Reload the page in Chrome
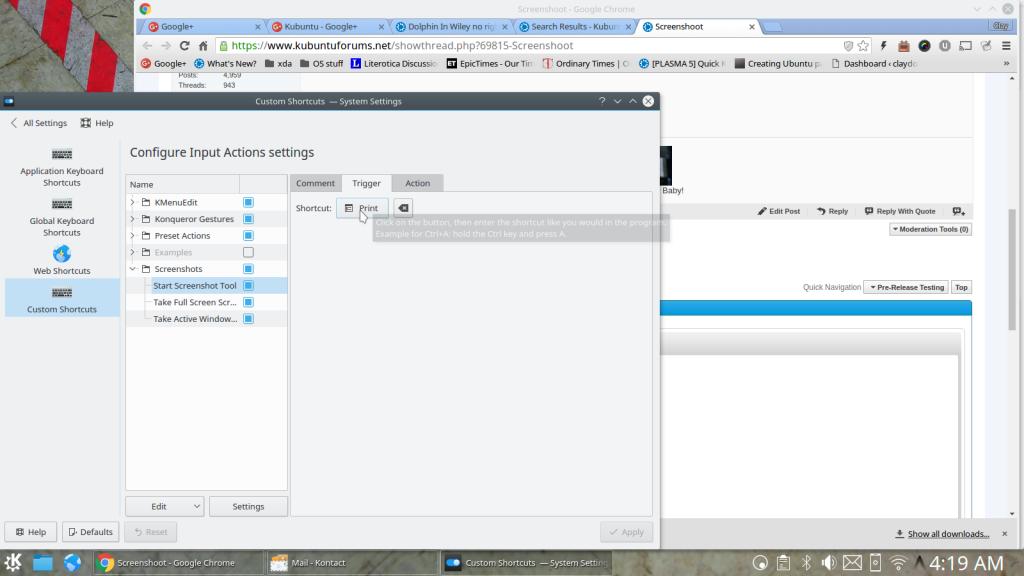The height and width of the screenshot is (576, 1024). (184, 46)
